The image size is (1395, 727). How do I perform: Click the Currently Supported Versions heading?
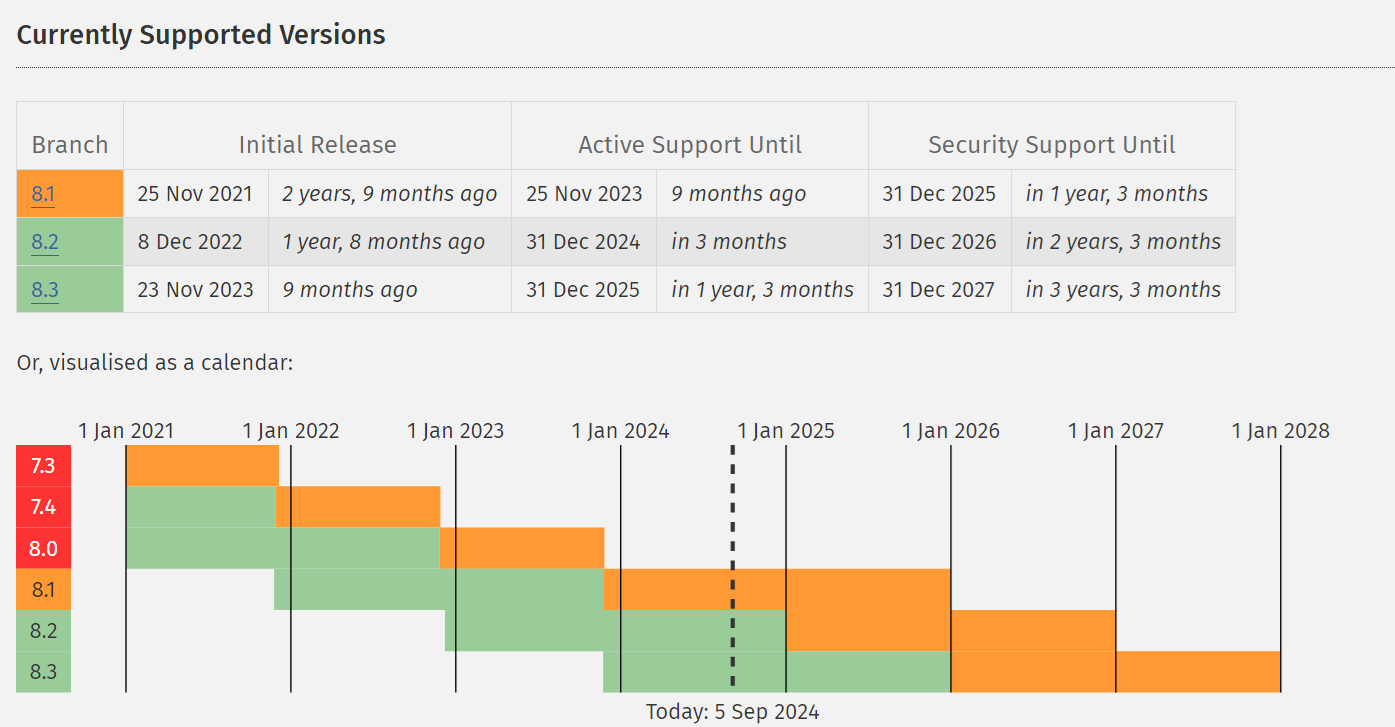click(201, 35)
